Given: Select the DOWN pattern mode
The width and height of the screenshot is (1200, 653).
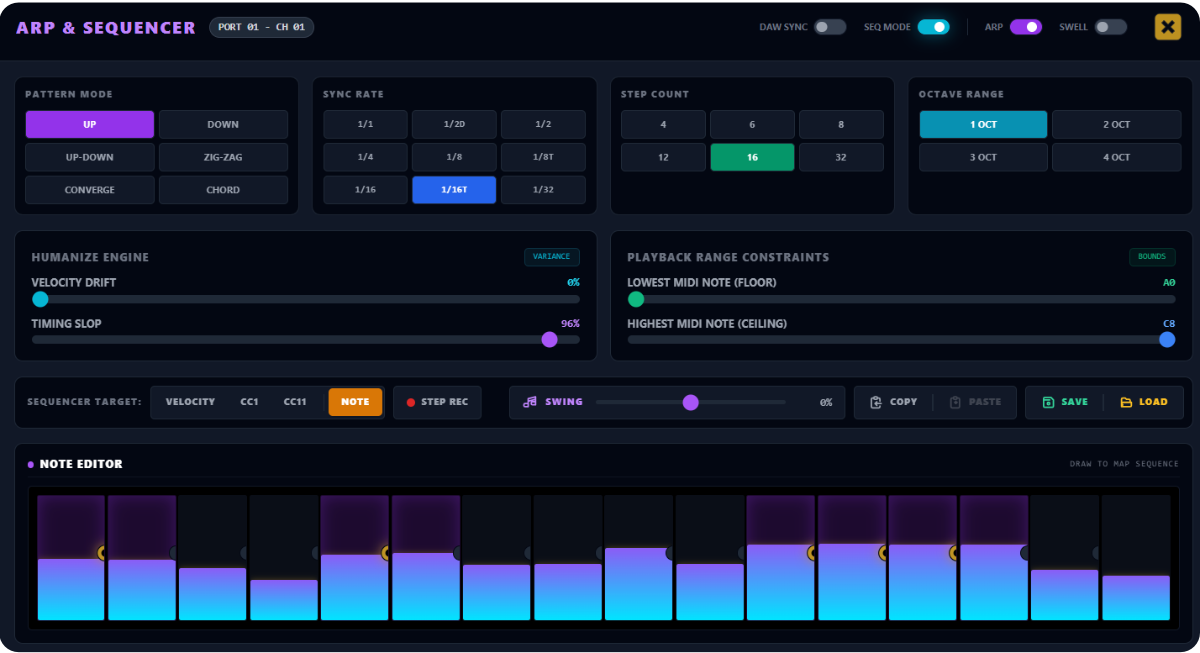Looking at the screenshot, I should pos(223,124).
